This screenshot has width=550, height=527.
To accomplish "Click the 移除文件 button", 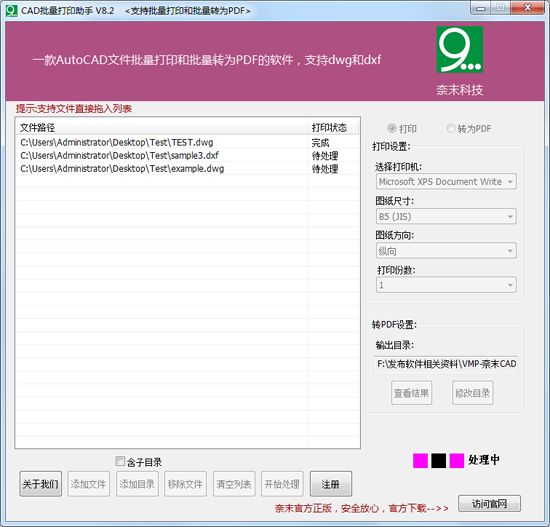I will (x=185, y=484).
